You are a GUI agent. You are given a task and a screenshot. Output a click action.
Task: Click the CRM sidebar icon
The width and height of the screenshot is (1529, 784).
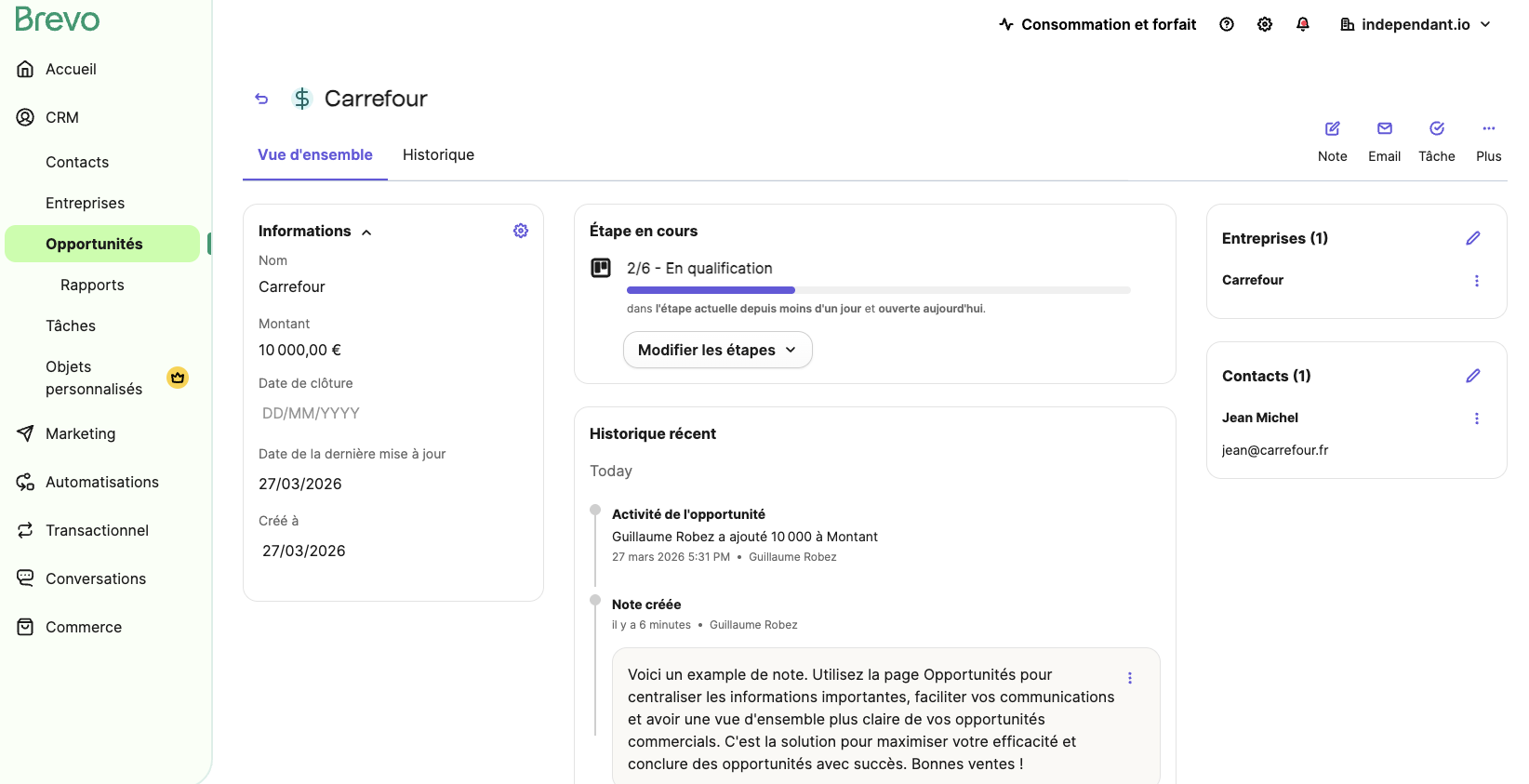click(25, 117)
